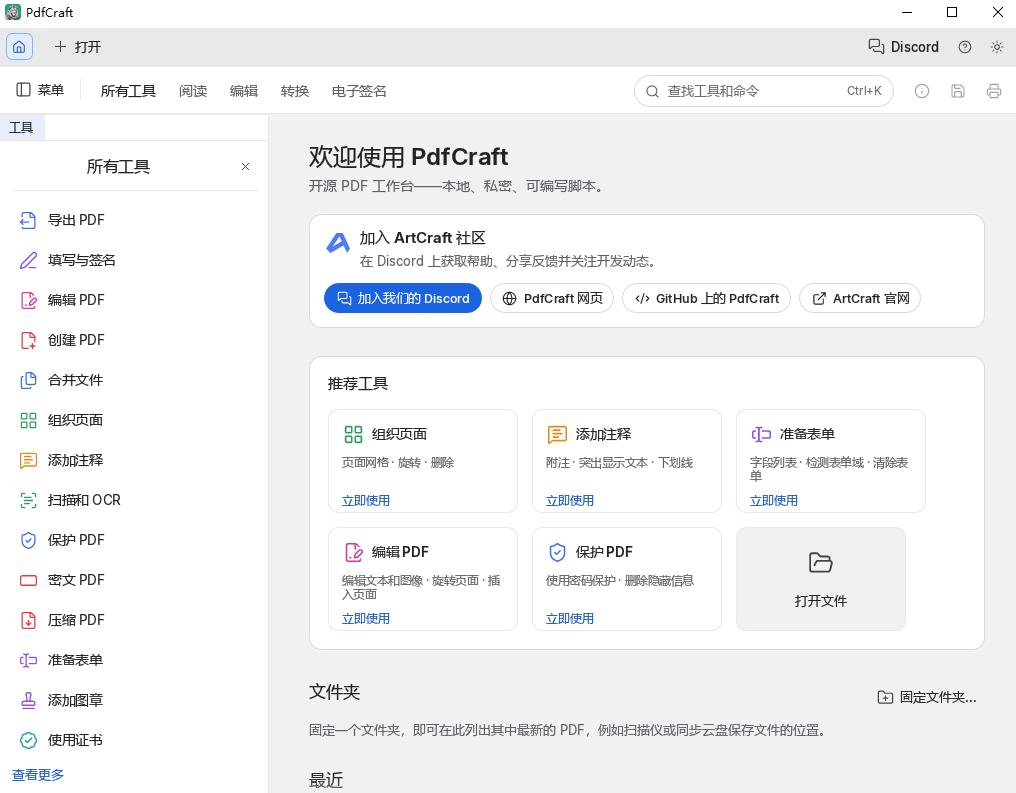Image resolution: width=1016 pixels, height=793 pixels.
Task: Toggle the theme sun icon
Action: coord(997,47)
